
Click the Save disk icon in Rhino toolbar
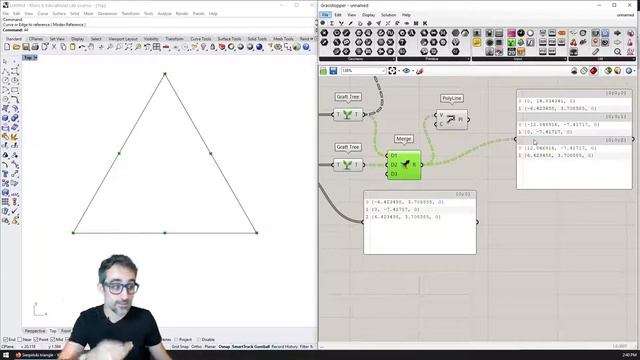pos(26,47)
